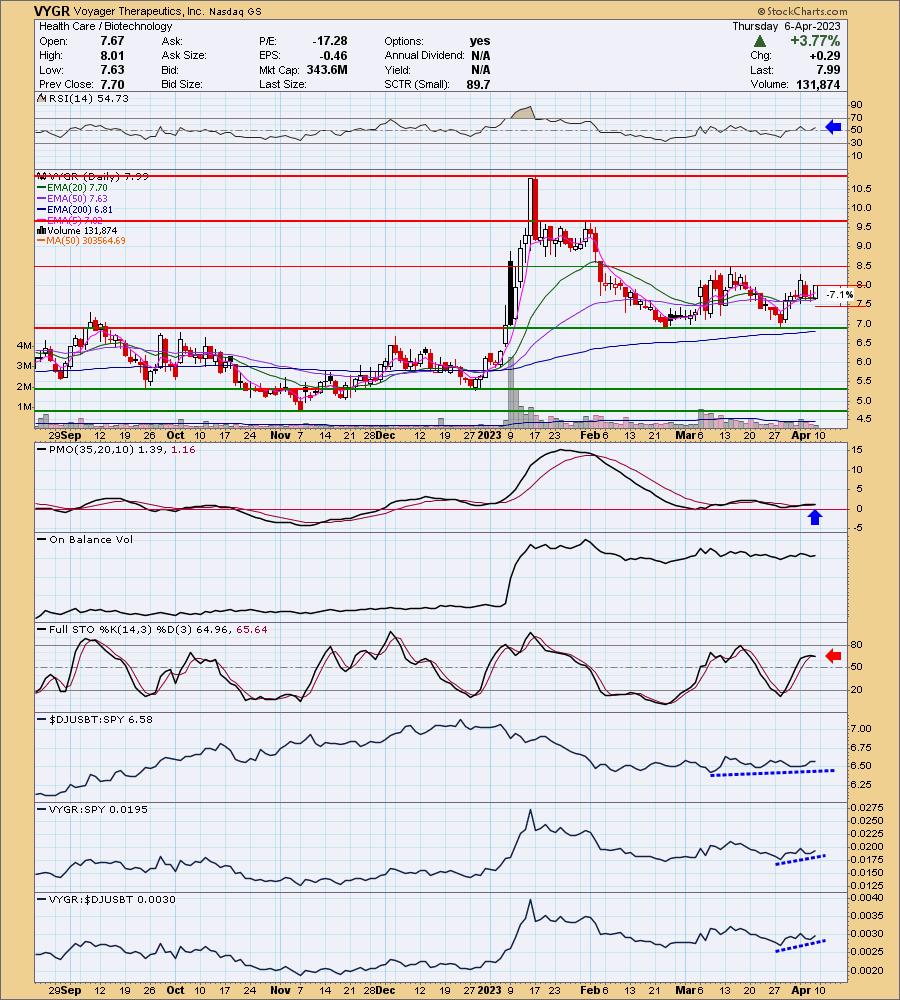Click the Thursday 6-Apr-2023 date label
This screenshot has width=900, height=1000.
(786, 26)
